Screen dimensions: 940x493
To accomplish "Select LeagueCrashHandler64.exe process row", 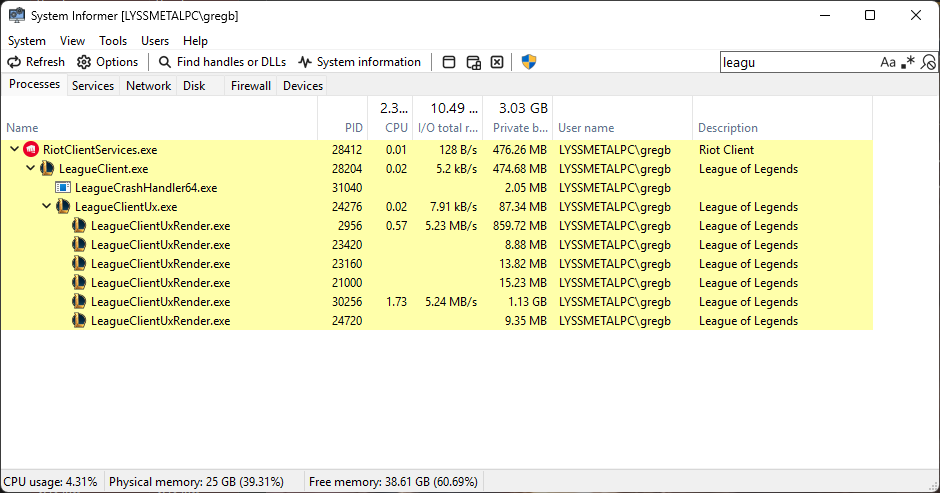I will coord(436,188).
